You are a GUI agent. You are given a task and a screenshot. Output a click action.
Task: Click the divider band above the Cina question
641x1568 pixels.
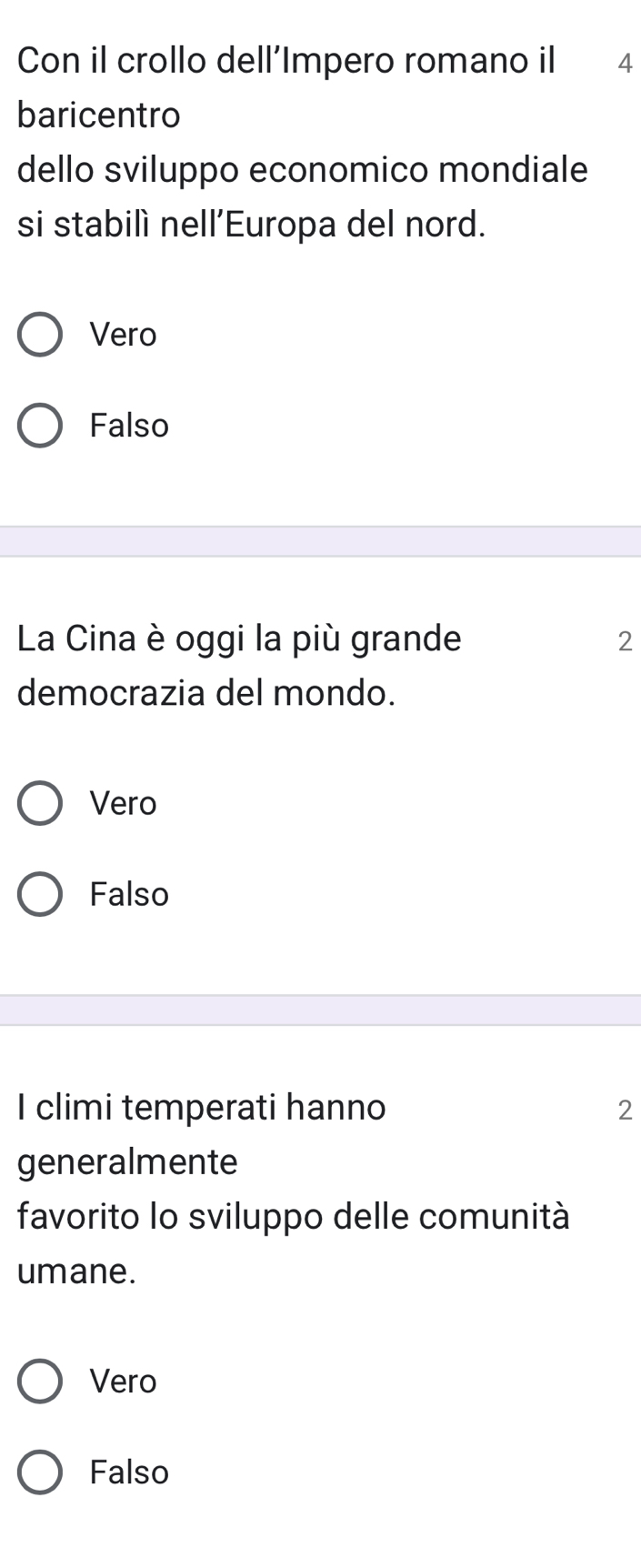click(320, 542)
